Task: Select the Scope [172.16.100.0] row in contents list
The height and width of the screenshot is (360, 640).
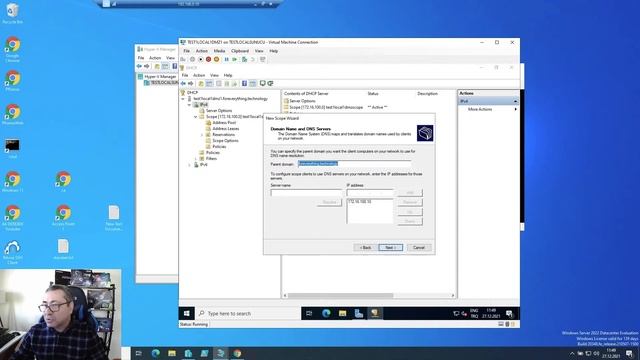Action: (x=326, y=107)
